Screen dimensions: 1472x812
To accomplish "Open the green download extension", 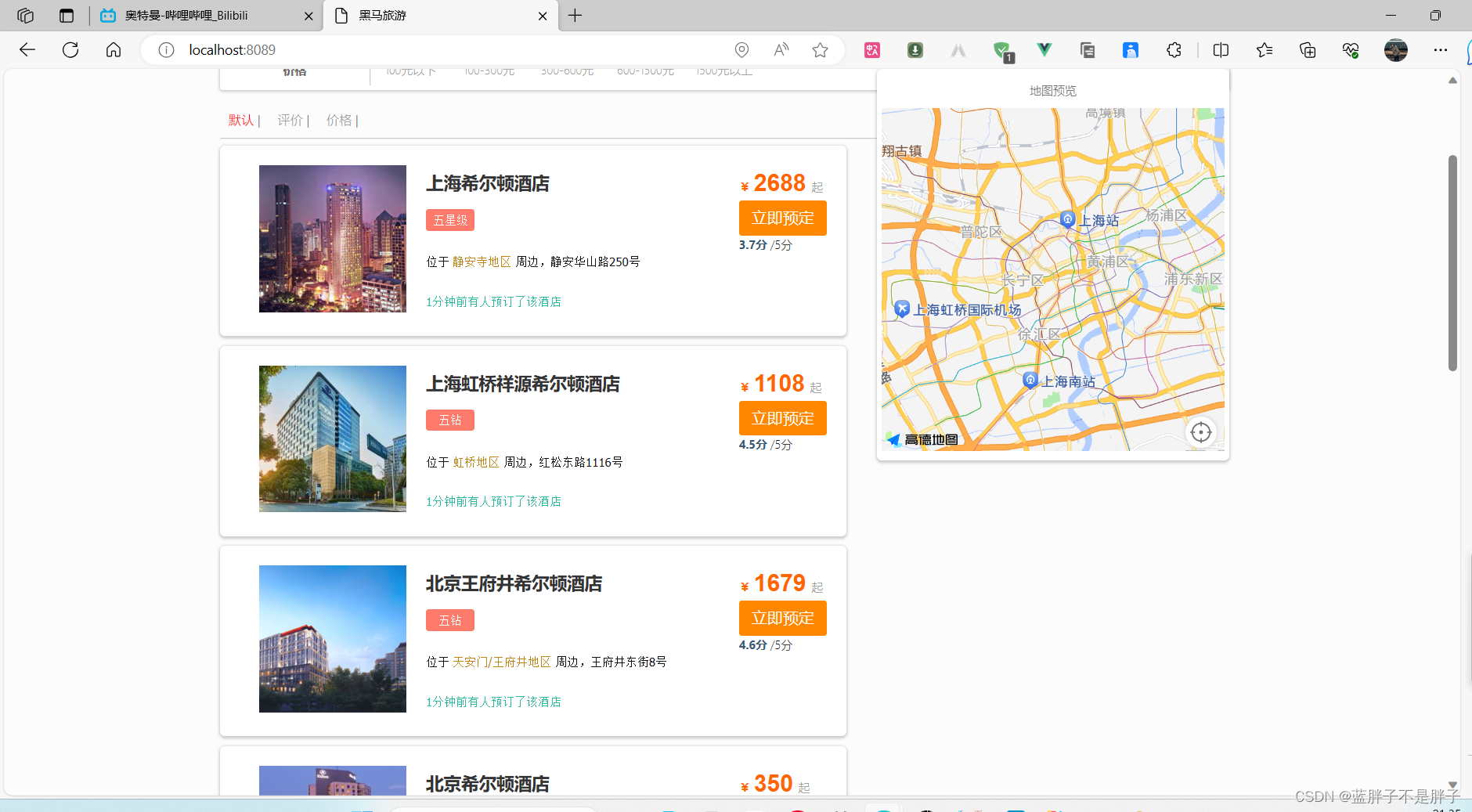I will (915, 50).
